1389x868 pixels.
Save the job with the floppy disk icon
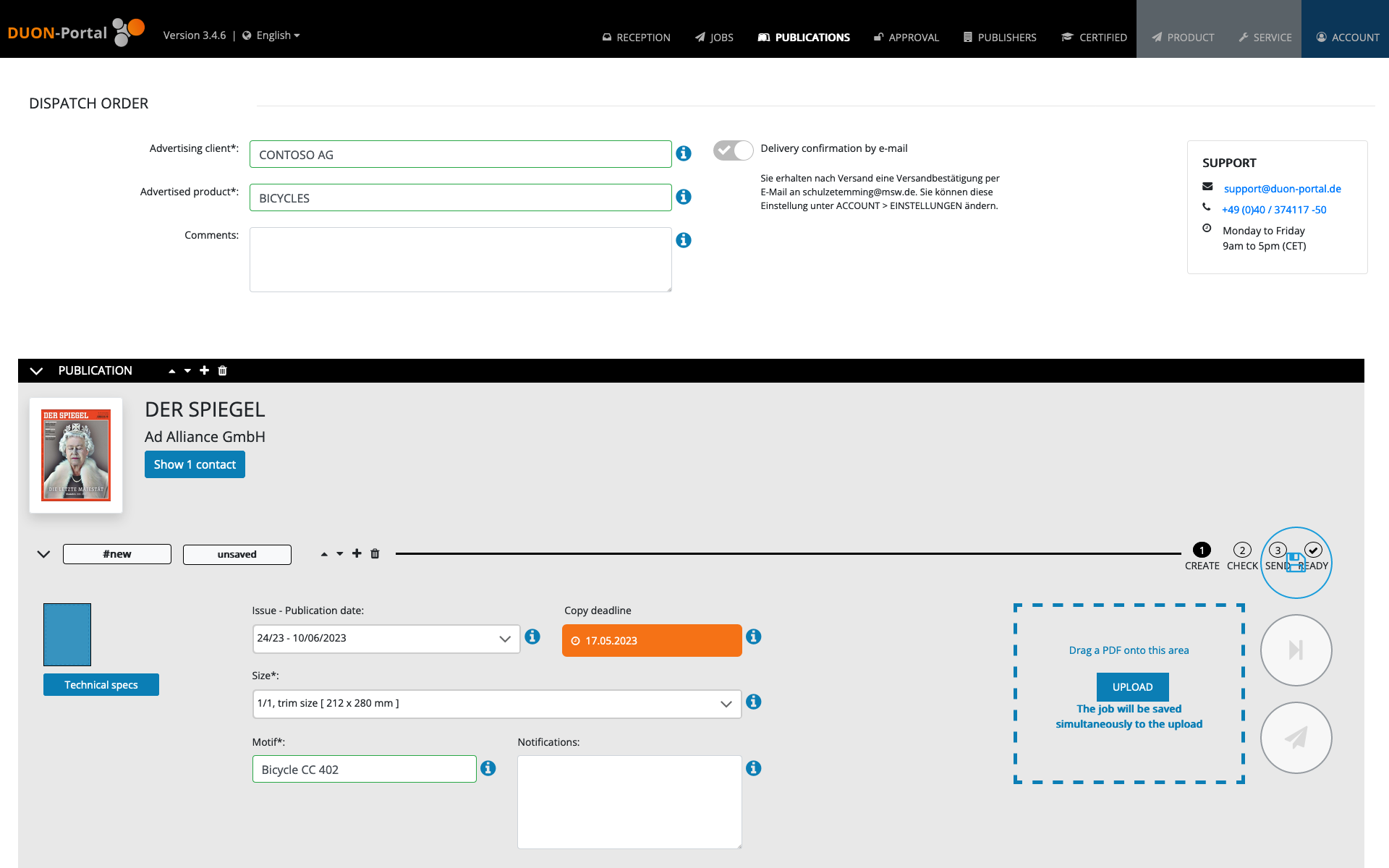point(1296,563)
